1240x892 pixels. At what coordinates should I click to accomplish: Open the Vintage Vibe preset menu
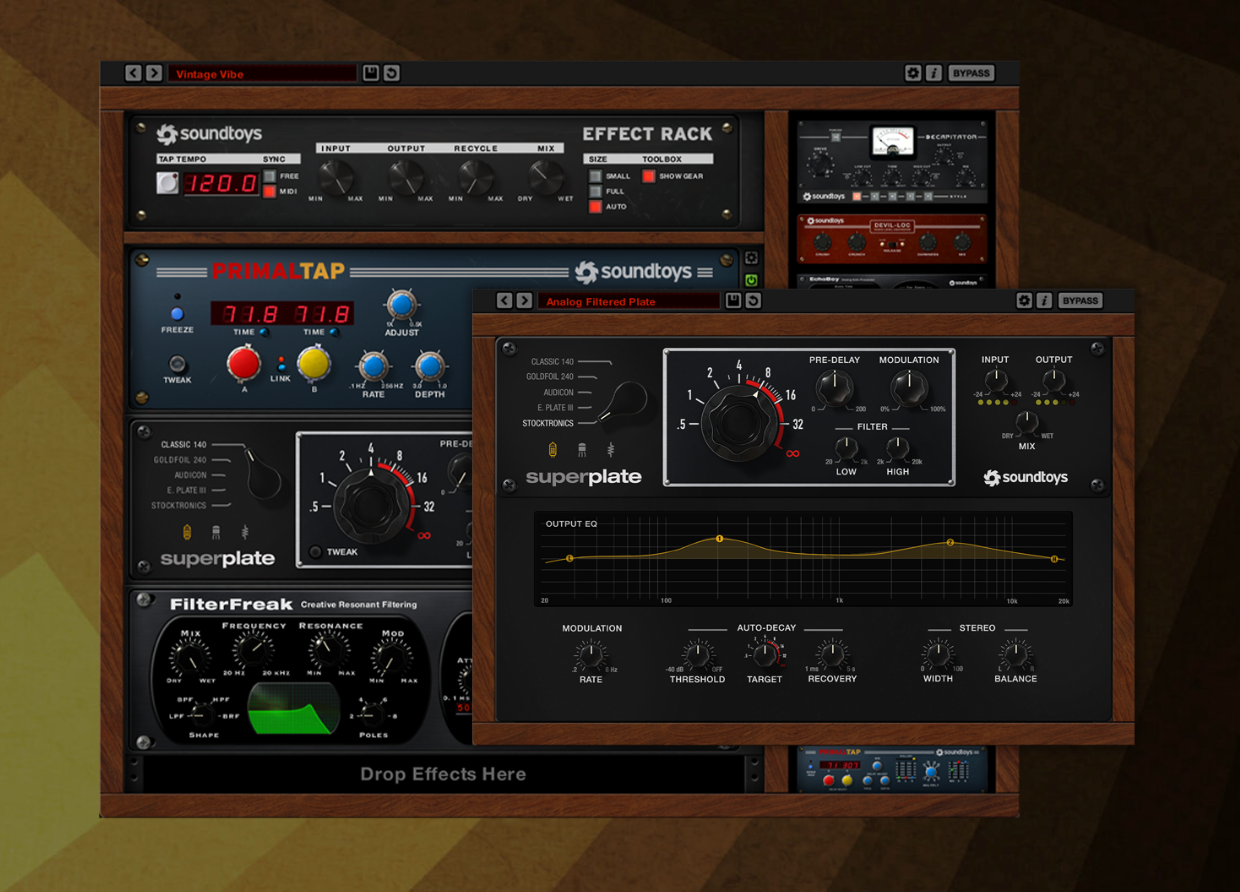coord(262,74)
